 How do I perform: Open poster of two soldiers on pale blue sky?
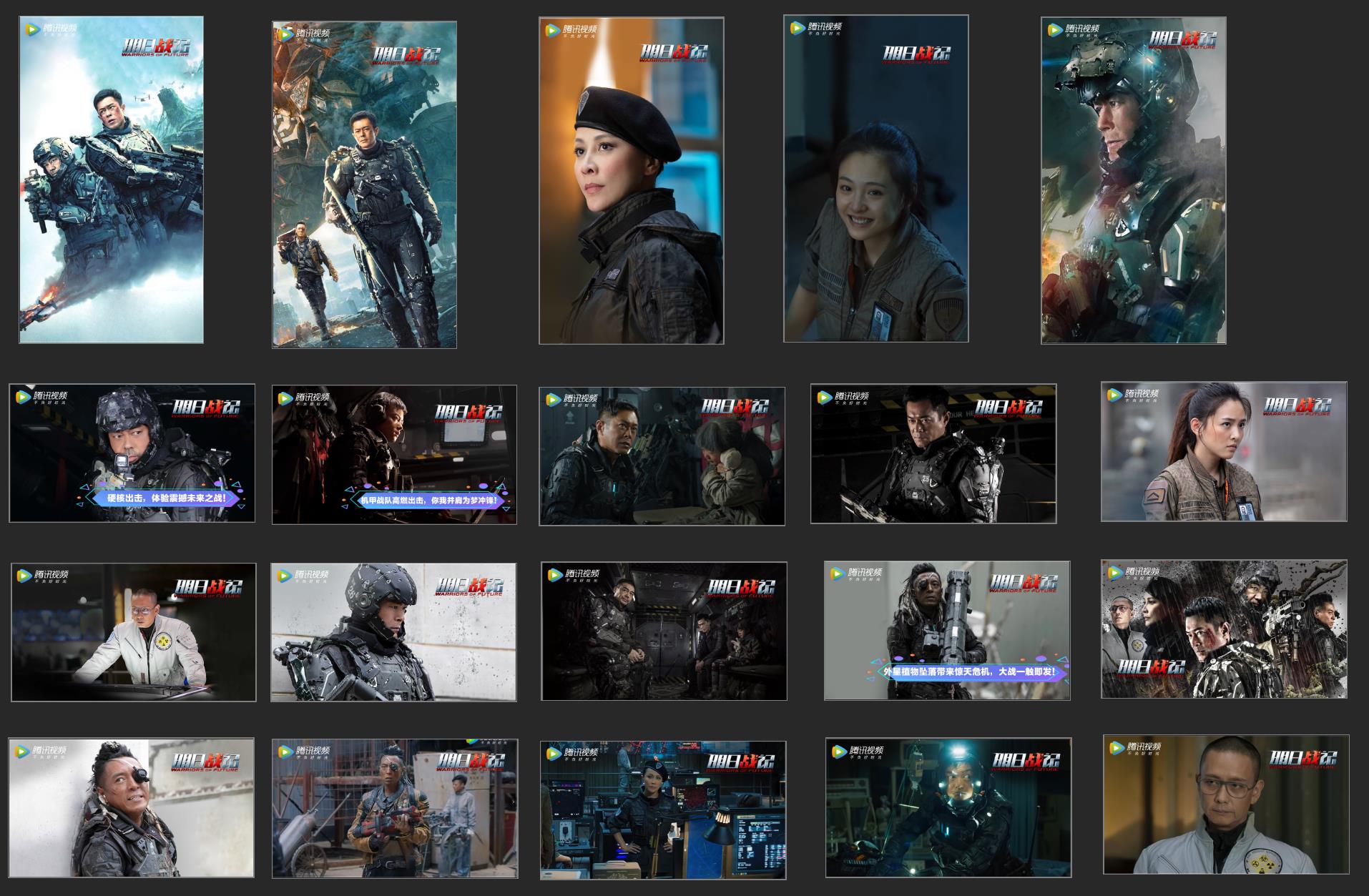pos(111,180)
